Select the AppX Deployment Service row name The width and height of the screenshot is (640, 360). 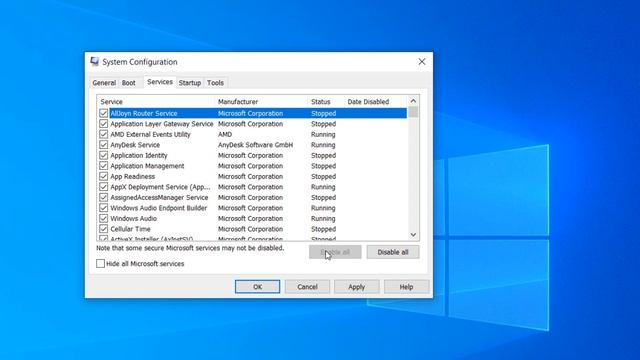(160, 187)
